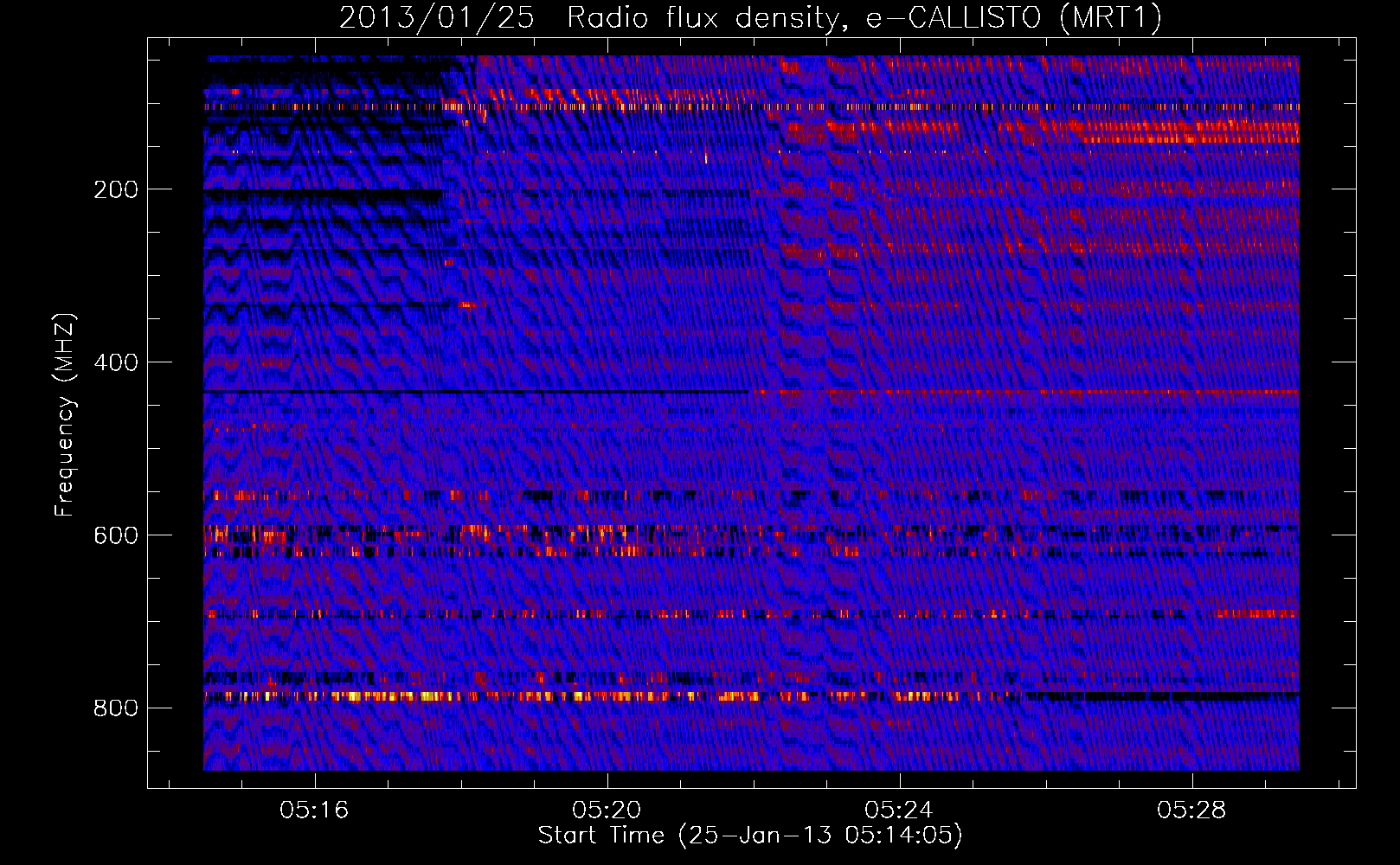Click the 800 frequency tick label
Viewport: 1400px width, 865px height.
click(116, 708)
